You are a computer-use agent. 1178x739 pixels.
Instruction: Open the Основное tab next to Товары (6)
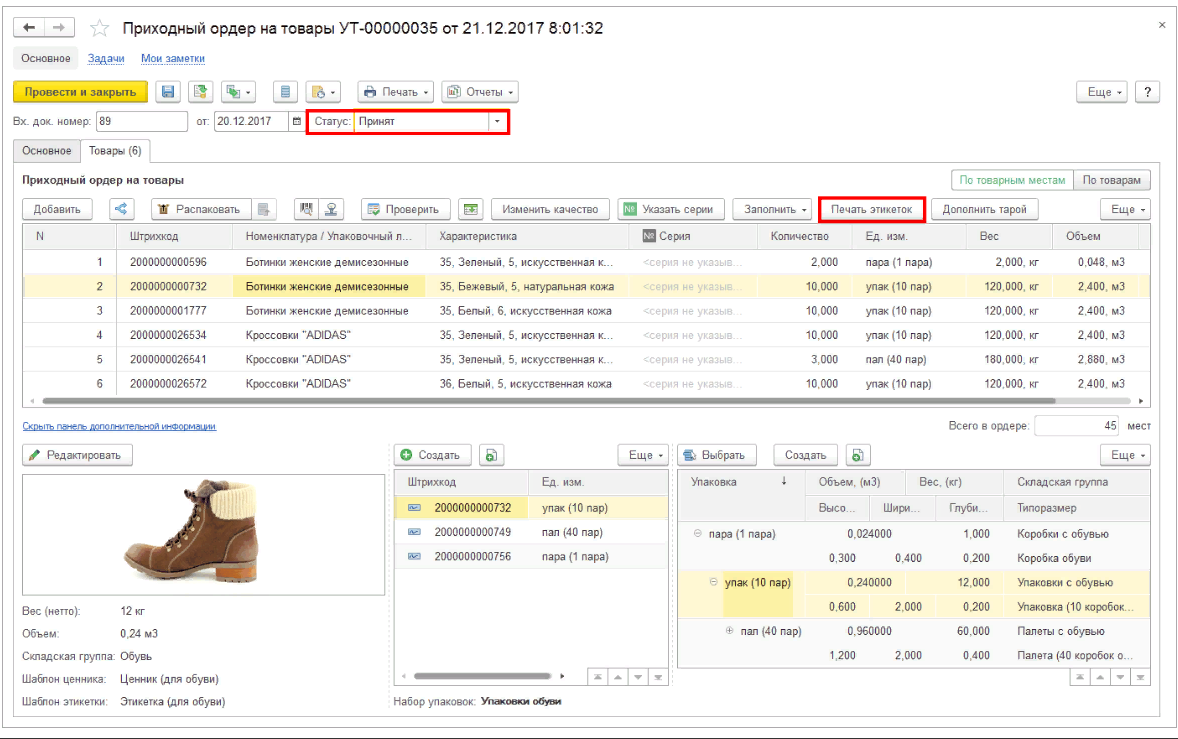click(x=47, y=150)
